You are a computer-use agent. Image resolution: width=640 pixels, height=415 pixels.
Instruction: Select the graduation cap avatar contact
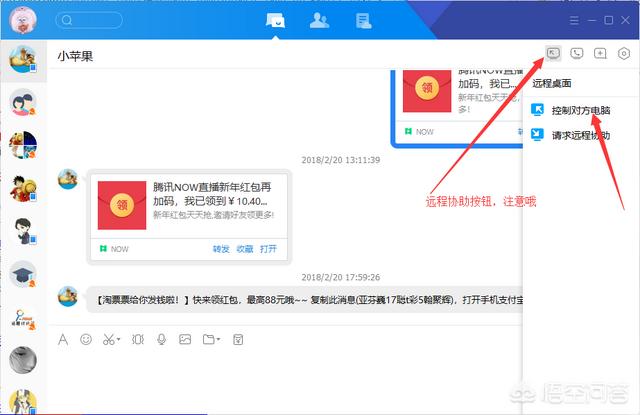click(22, 273)
